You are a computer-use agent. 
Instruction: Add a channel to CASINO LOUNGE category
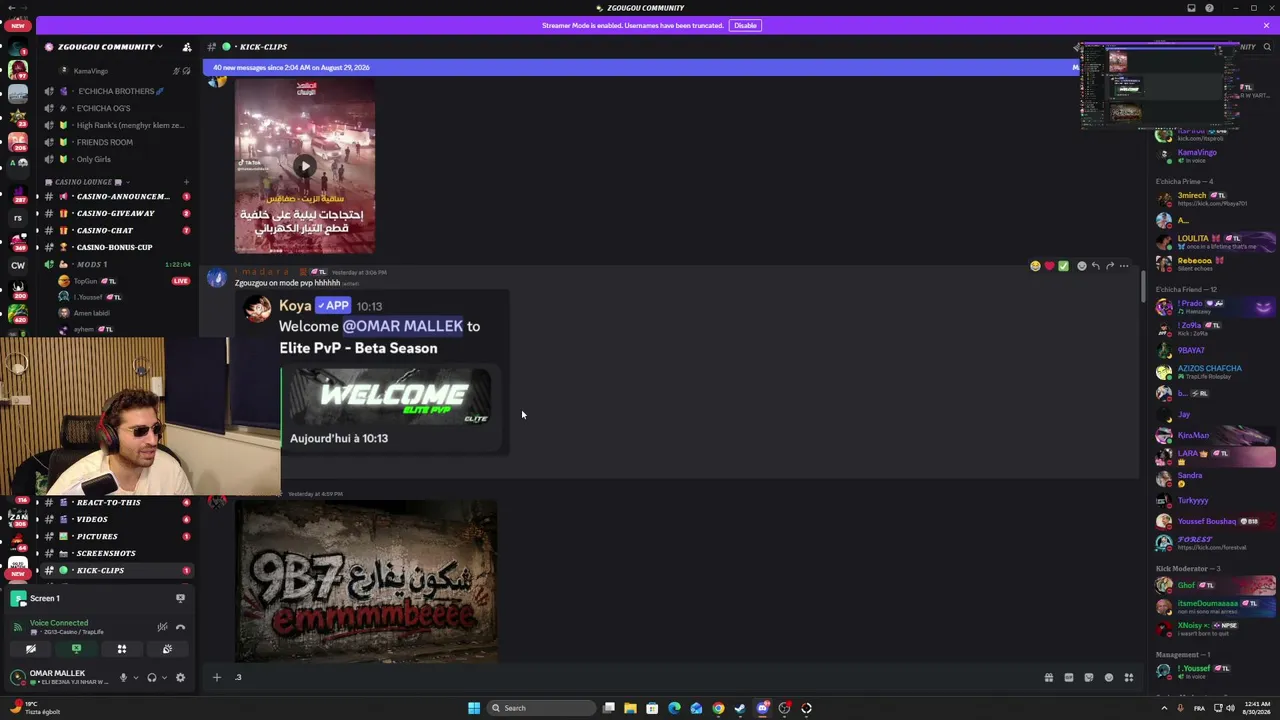coord(186,182)
